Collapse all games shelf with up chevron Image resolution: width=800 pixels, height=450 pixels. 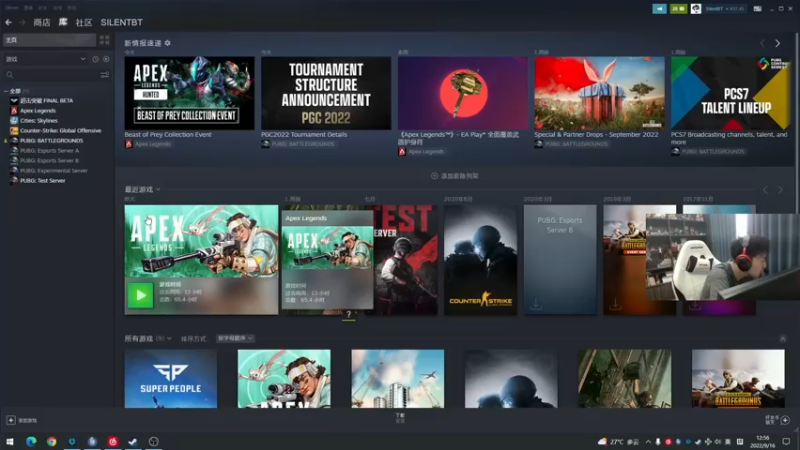pos(783,339)
